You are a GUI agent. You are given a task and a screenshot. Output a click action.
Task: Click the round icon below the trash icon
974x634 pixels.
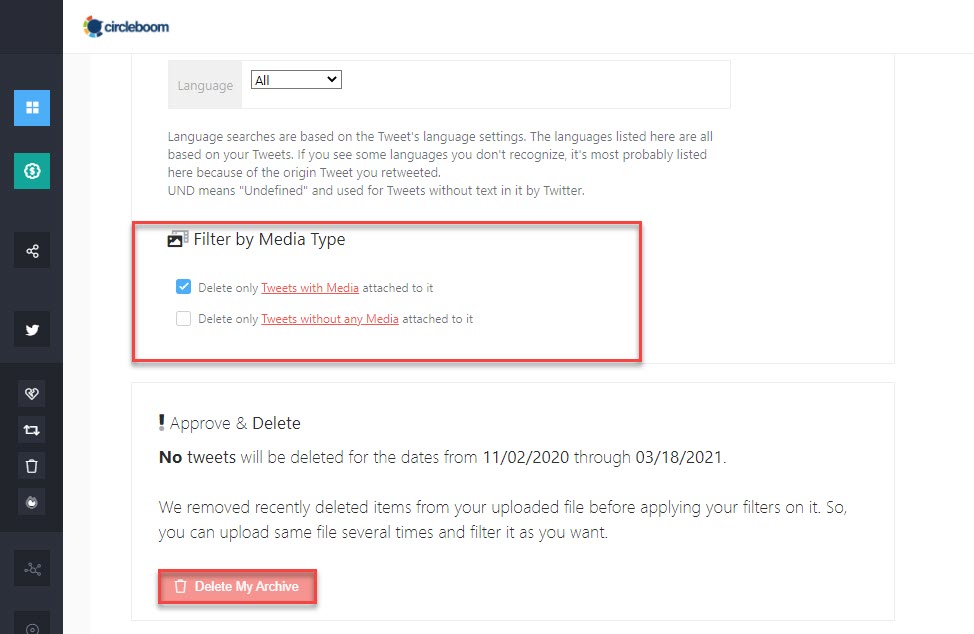coord(32,502)
